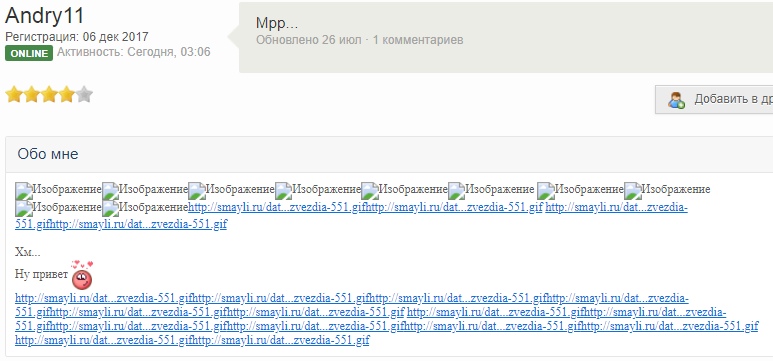Click the green ONLINE badge
This screenshot has width=773, height=361.
point(29,53)
